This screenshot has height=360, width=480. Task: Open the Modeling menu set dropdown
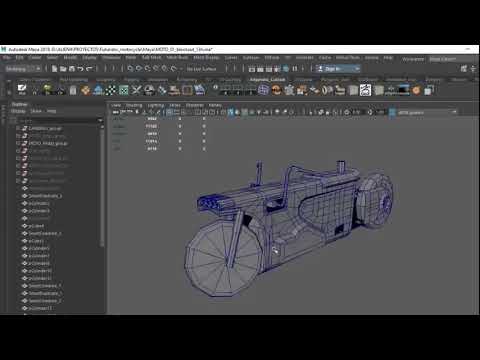(23, 69)
